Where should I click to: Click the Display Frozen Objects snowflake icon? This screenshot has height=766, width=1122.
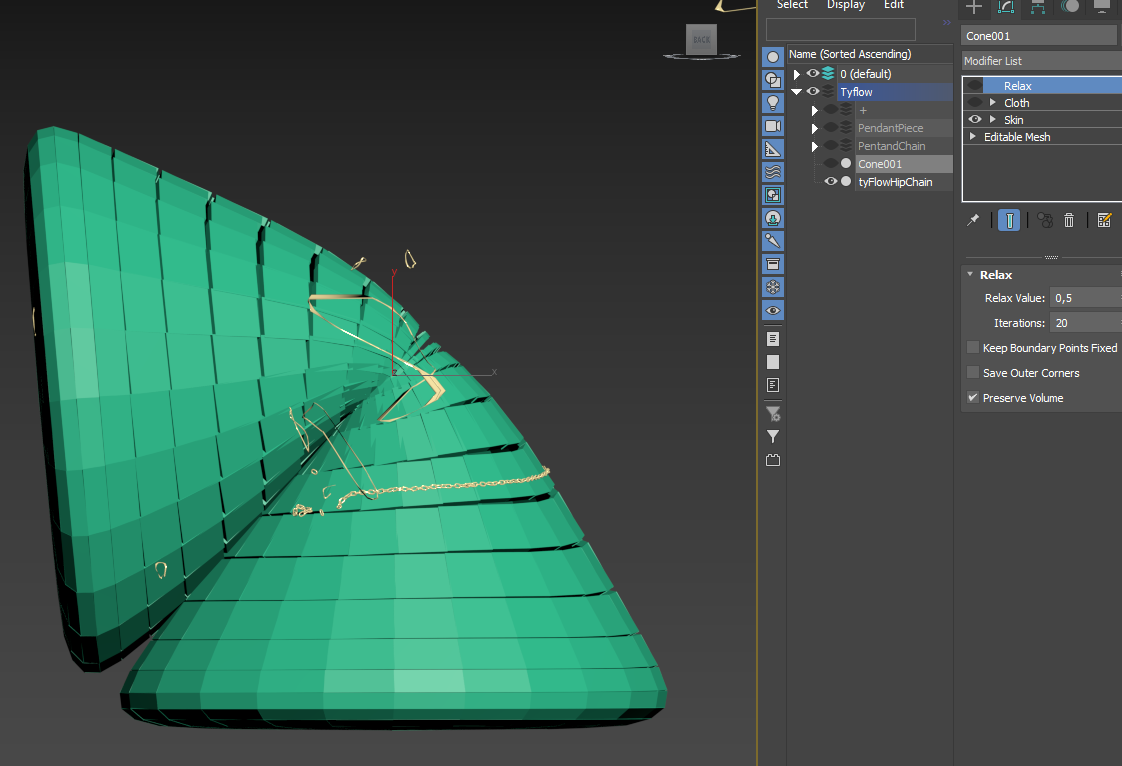[x=772, y=287]
